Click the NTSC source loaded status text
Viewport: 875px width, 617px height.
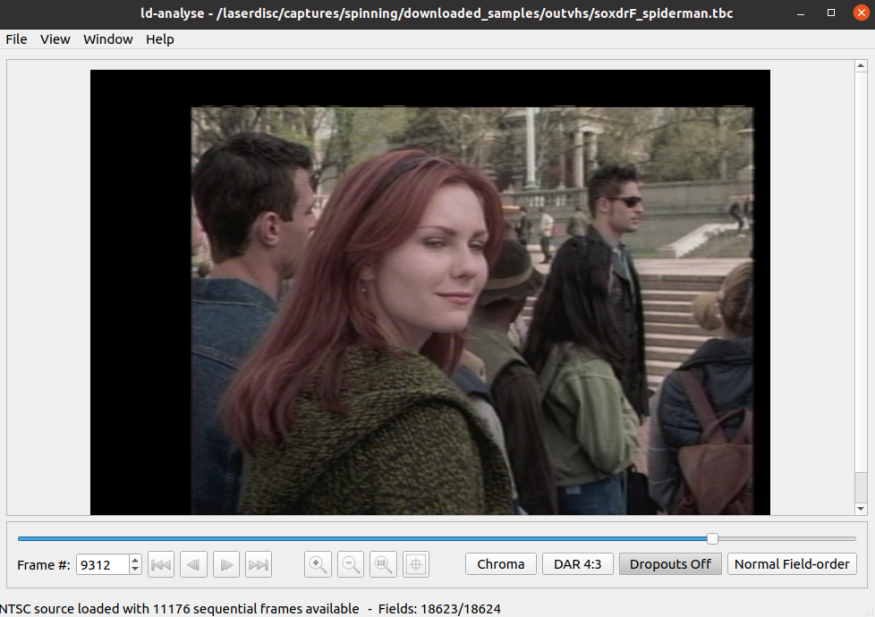250,609
